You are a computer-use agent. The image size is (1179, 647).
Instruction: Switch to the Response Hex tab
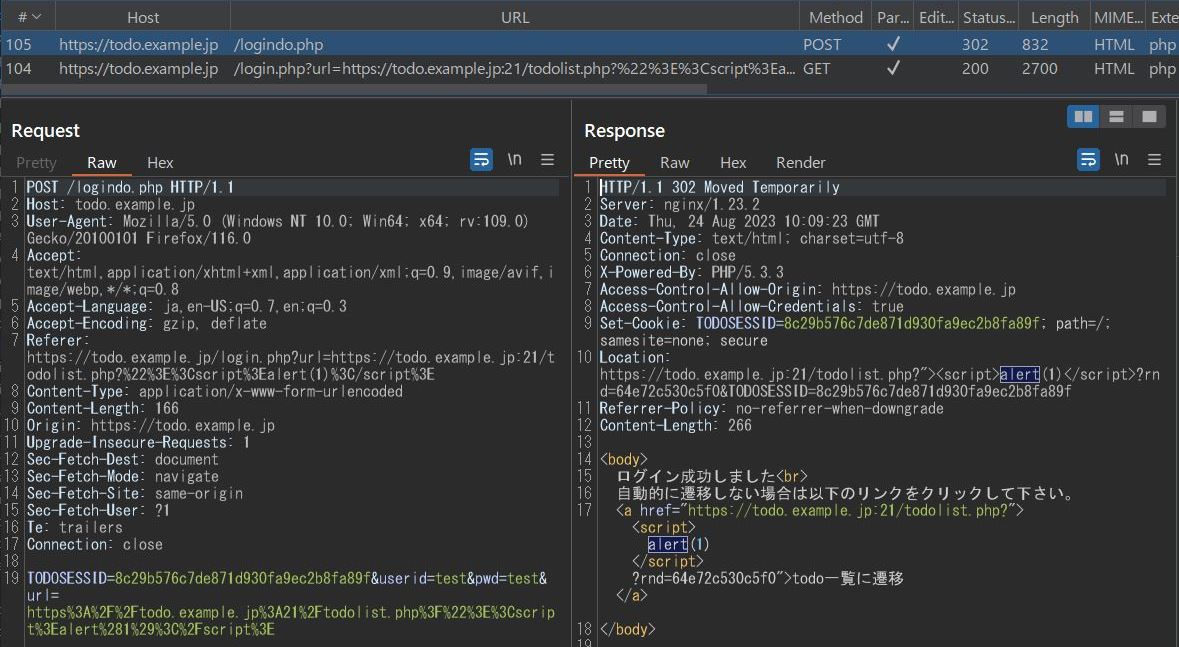tap(733, 163)
